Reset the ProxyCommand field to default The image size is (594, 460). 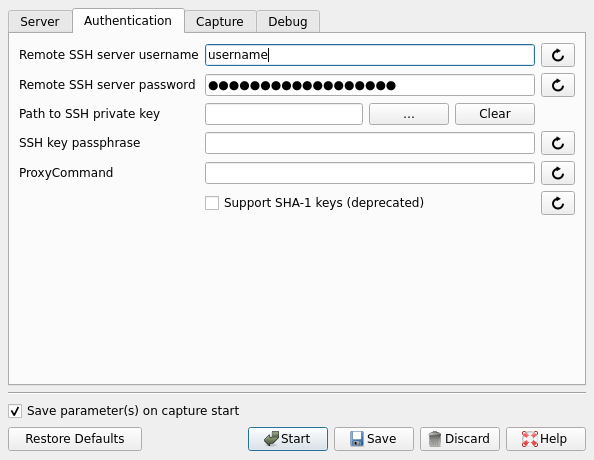tap(558, 173)
